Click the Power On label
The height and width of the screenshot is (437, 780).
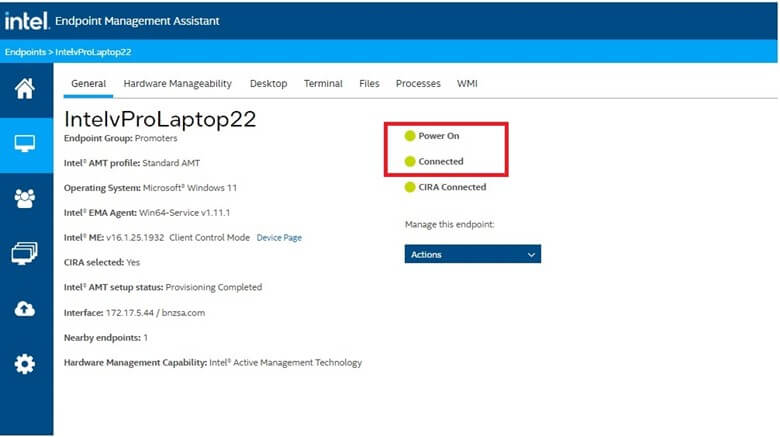(439, 136)
